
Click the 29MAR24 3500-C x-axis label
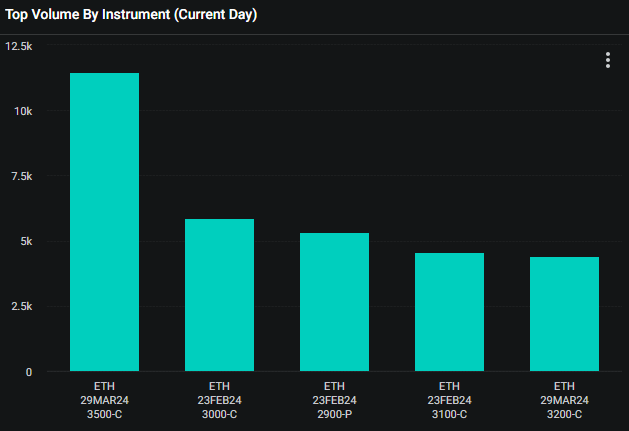point(104,400)
